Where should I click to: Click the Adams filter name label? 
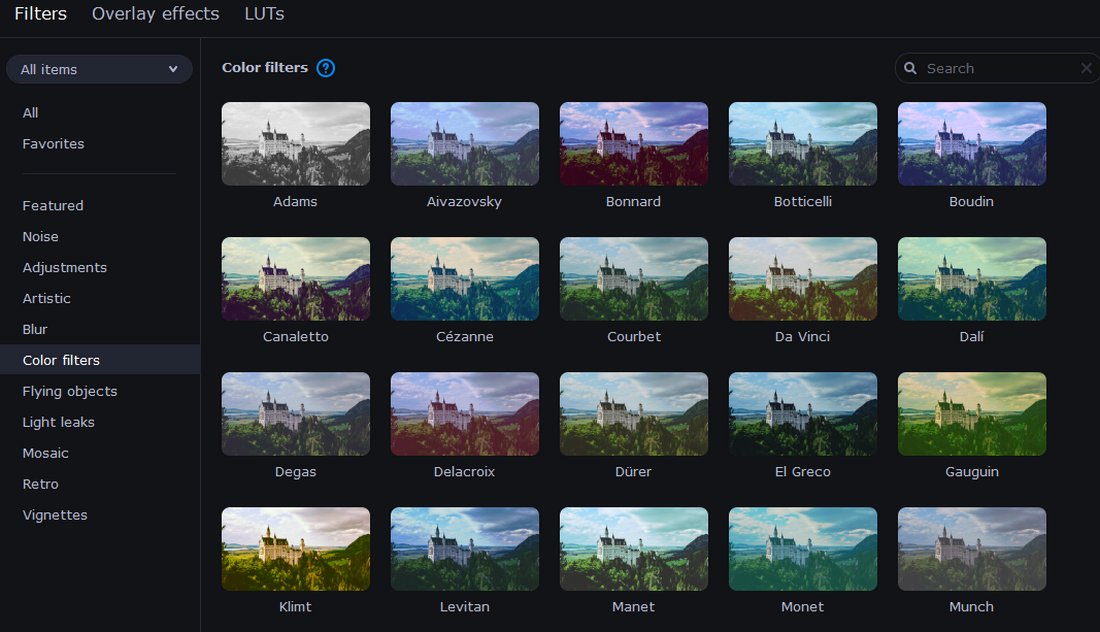[295, 201]
